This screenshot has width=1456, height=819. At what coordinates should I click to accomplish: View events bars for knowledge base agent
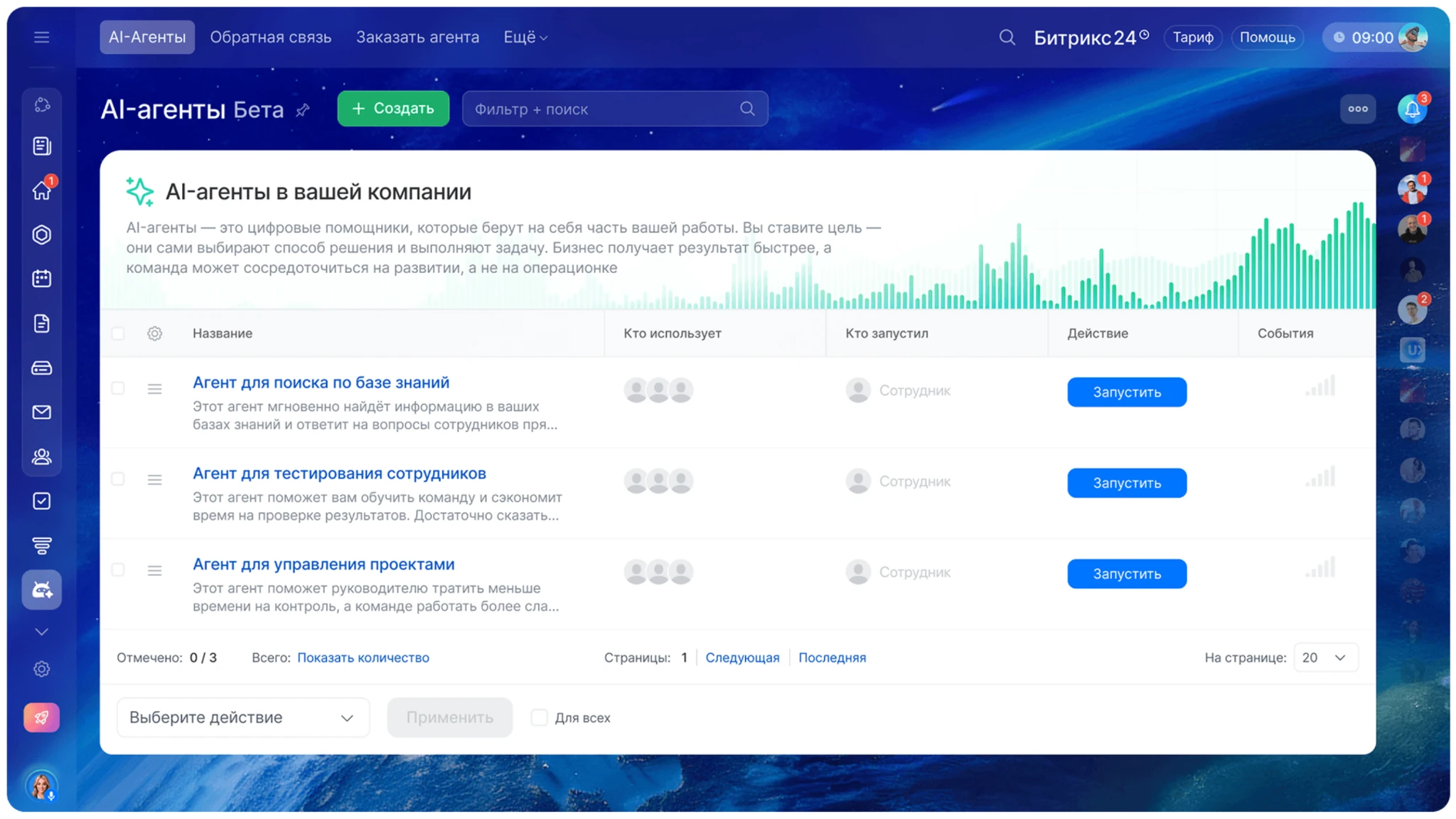point(1321,385)
